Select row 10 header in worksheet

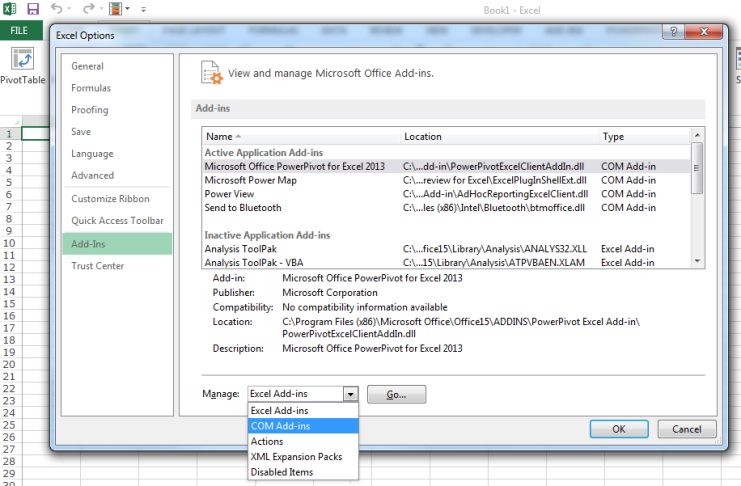pos(9,243)
